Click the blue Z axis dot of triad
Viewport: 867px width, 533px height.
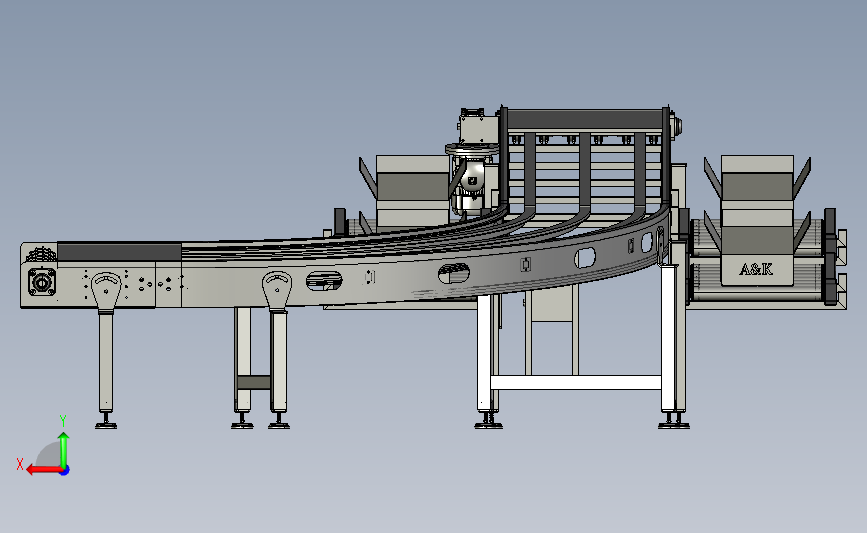pyautogui.click(x=65, y=471)
